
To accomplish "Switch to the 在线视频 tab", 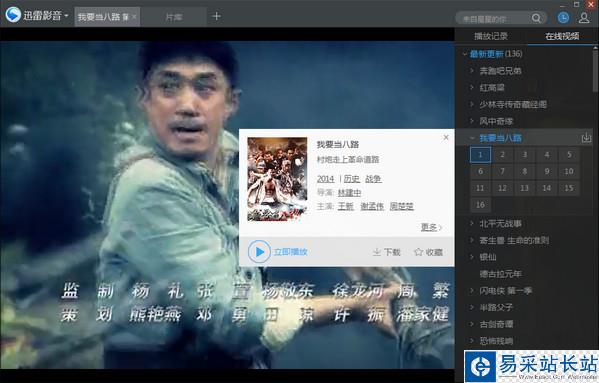I will click(562, 36).
